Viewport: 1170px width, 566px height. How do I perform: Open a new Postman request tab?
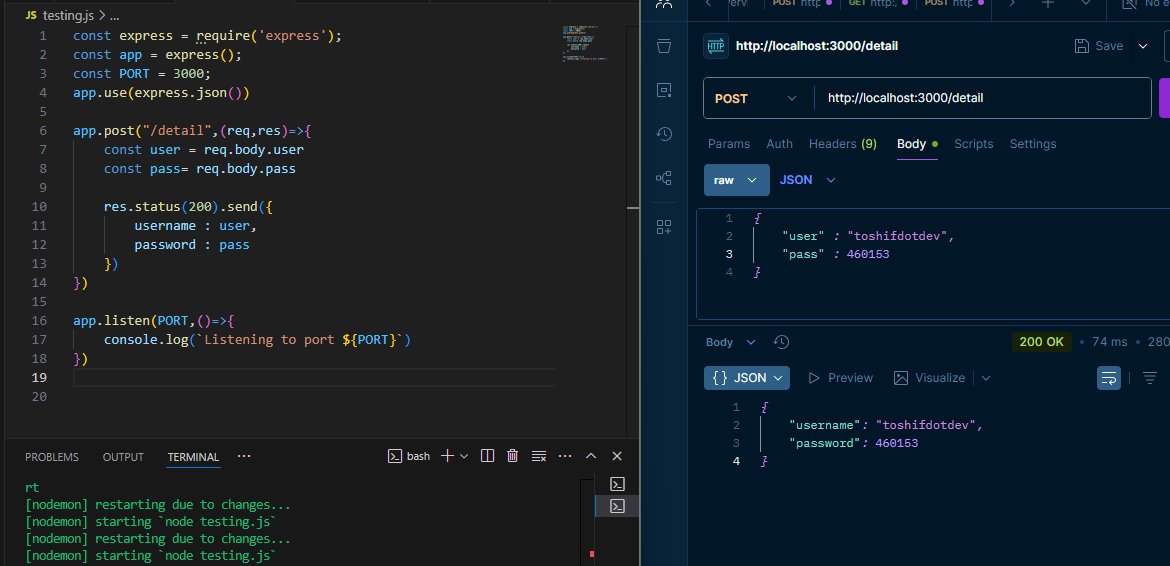tap(1048, 4)
